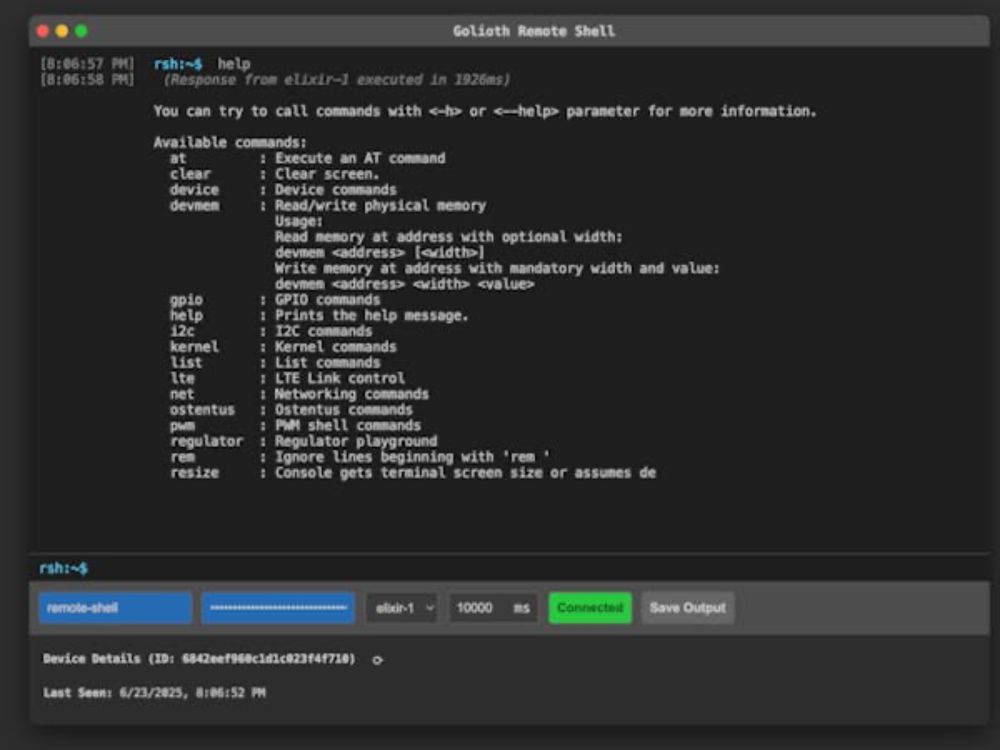The image size is (1000, 750).
Task: Click the red close window button
Action: [43, 31]
